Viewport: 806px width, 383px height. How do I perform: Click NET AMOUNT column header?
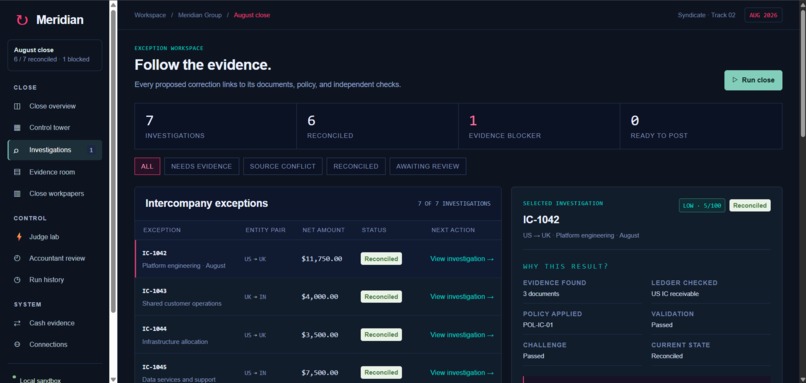(323, 230)
